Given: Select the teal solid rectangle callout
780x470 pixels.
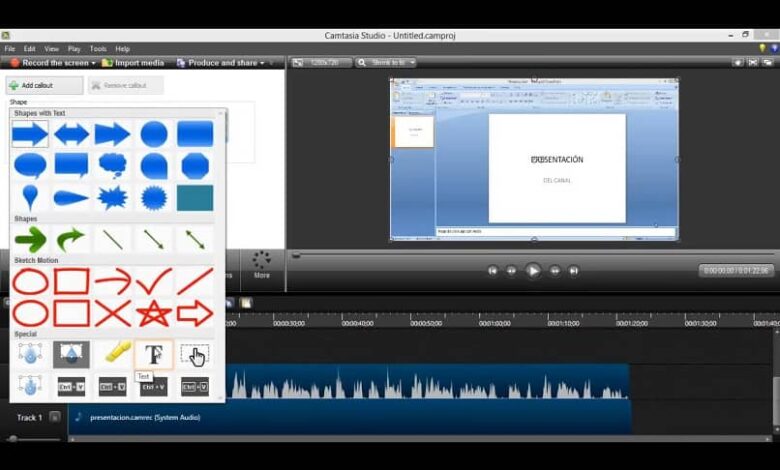Looking at the screenshot, I should click(195, 197).
